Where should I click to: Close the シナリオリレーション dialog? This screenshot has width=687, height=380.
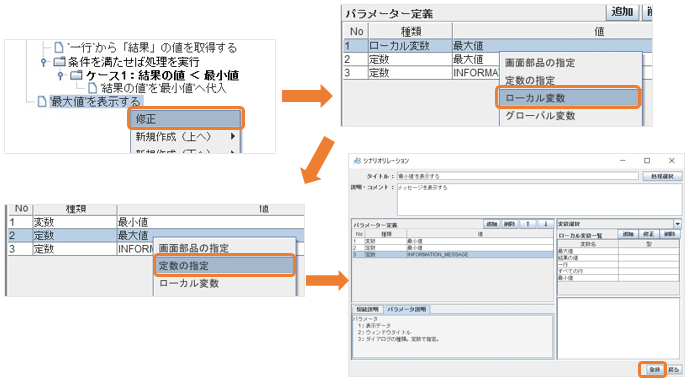[x=672, y=161]
